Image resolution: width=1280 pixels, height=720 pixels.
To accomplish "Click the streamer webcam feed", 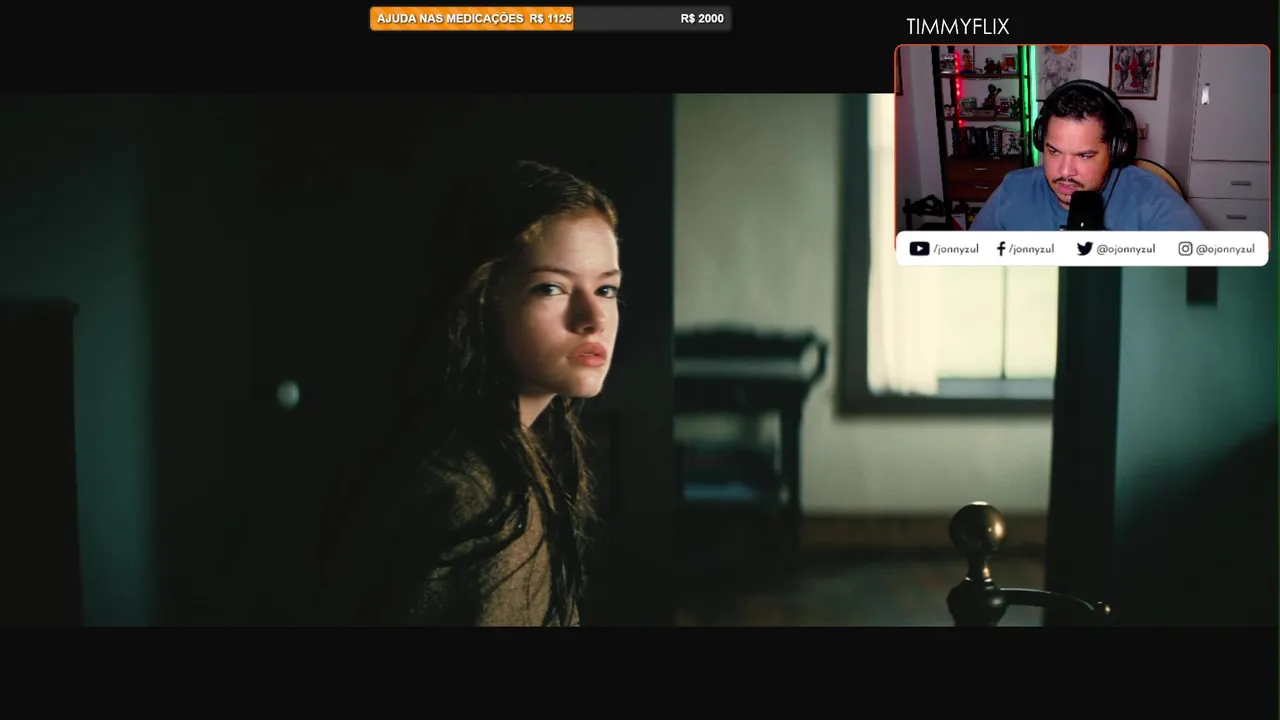I will click(1082, 138).
